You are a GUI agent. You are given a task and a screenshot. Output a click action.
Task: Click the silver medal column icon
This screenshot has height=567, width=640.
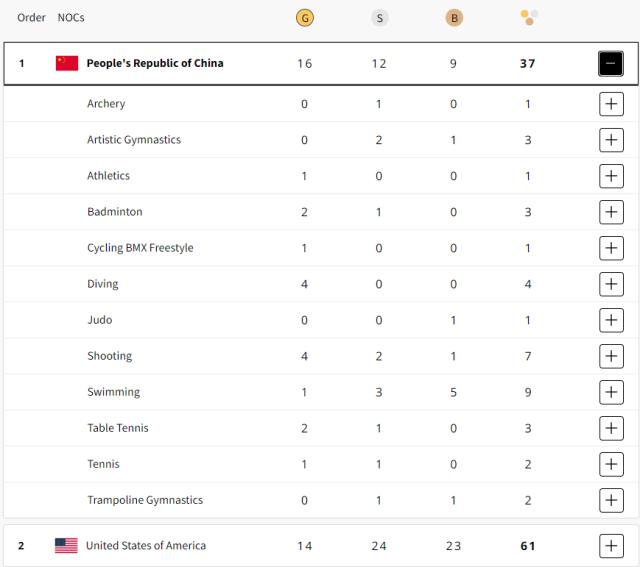[379, 17]
